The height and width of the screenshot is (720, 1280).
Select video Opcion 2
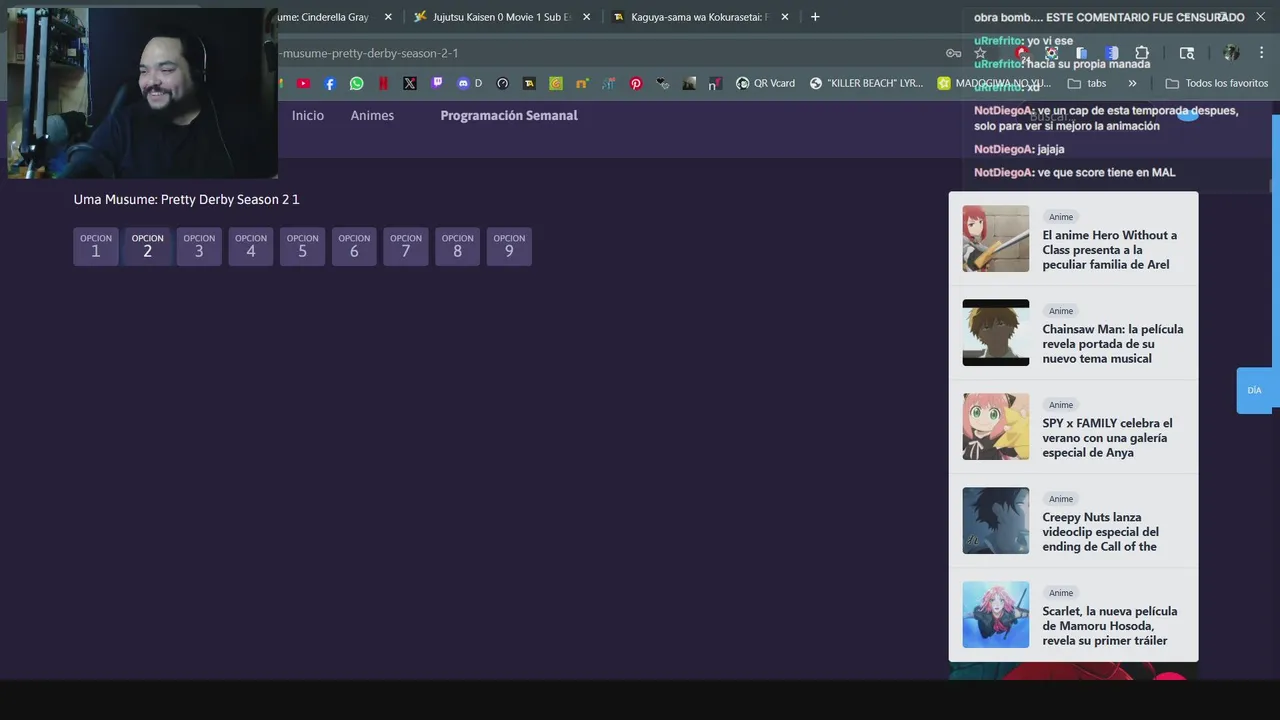pos(147,247)
